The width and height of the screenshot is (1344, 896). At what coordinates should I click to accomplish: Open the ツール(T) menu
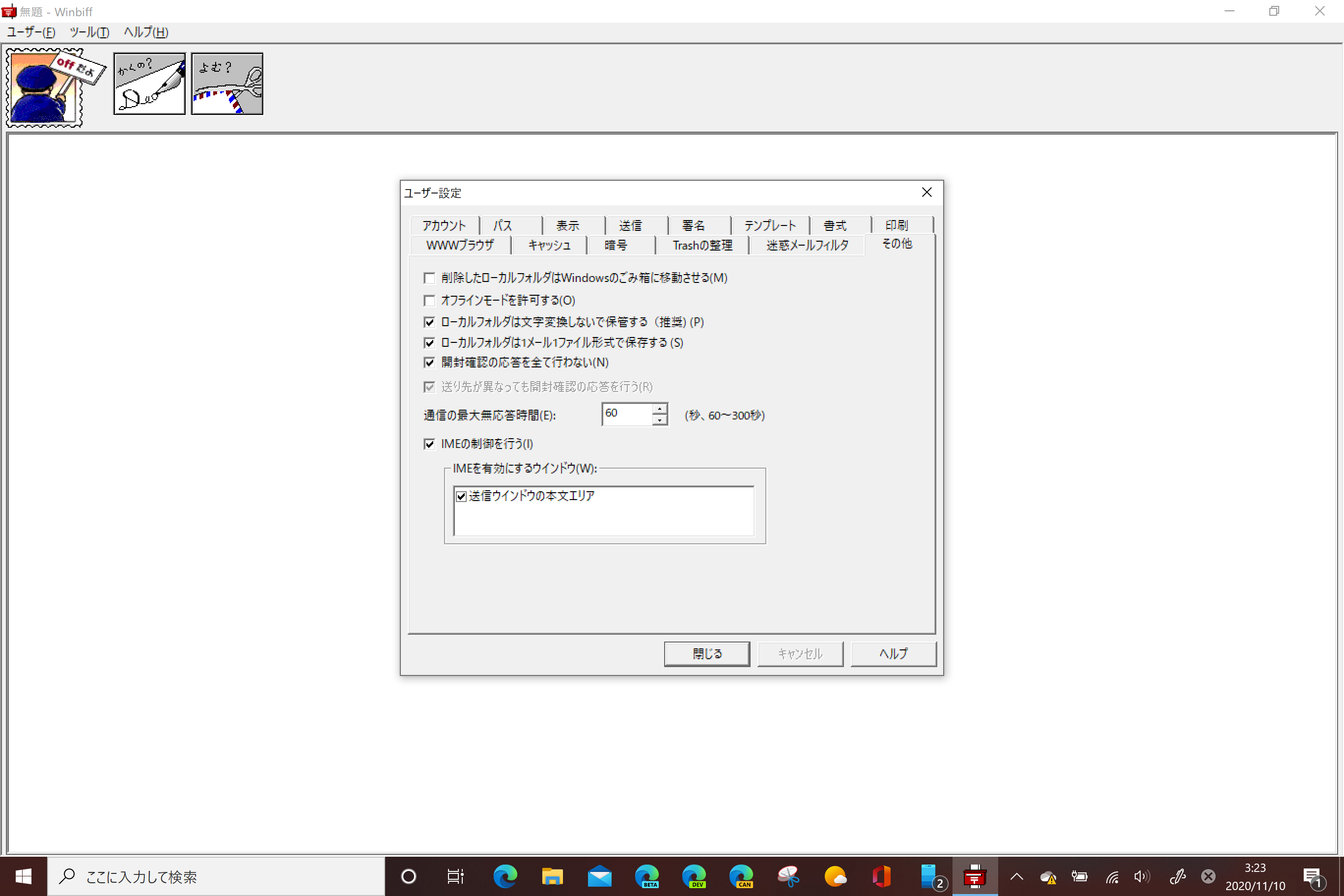89,32
